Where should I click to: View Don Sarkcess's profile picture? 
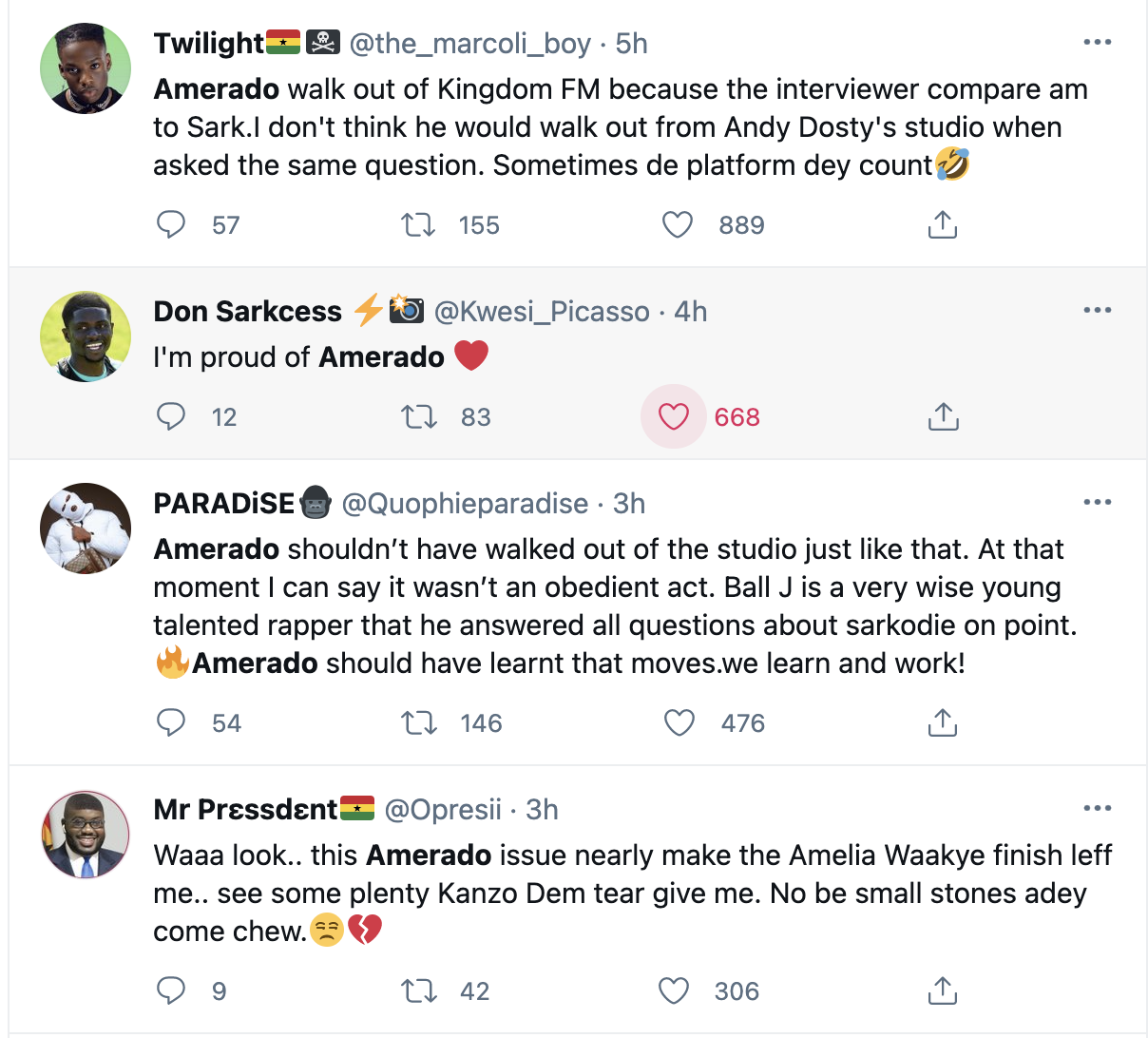[x=86, y=336]
